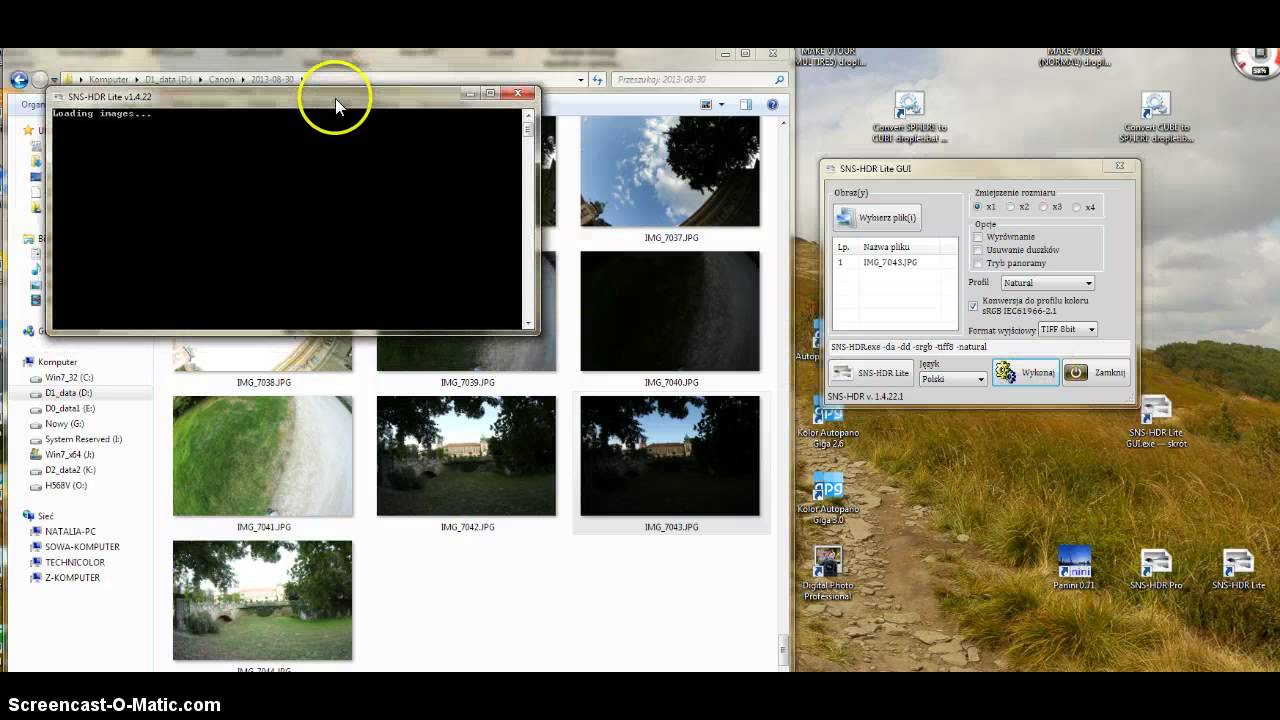
Task: Click the Zamknij button
Action: [x=1097, y=372]
